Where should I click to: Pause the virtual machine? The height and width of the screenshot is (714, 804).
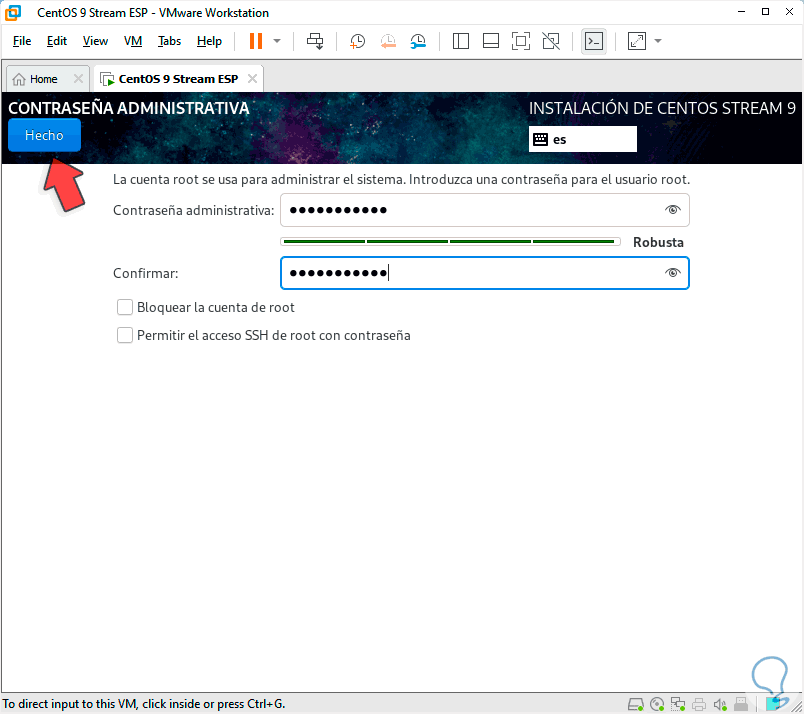coord(256,41)
